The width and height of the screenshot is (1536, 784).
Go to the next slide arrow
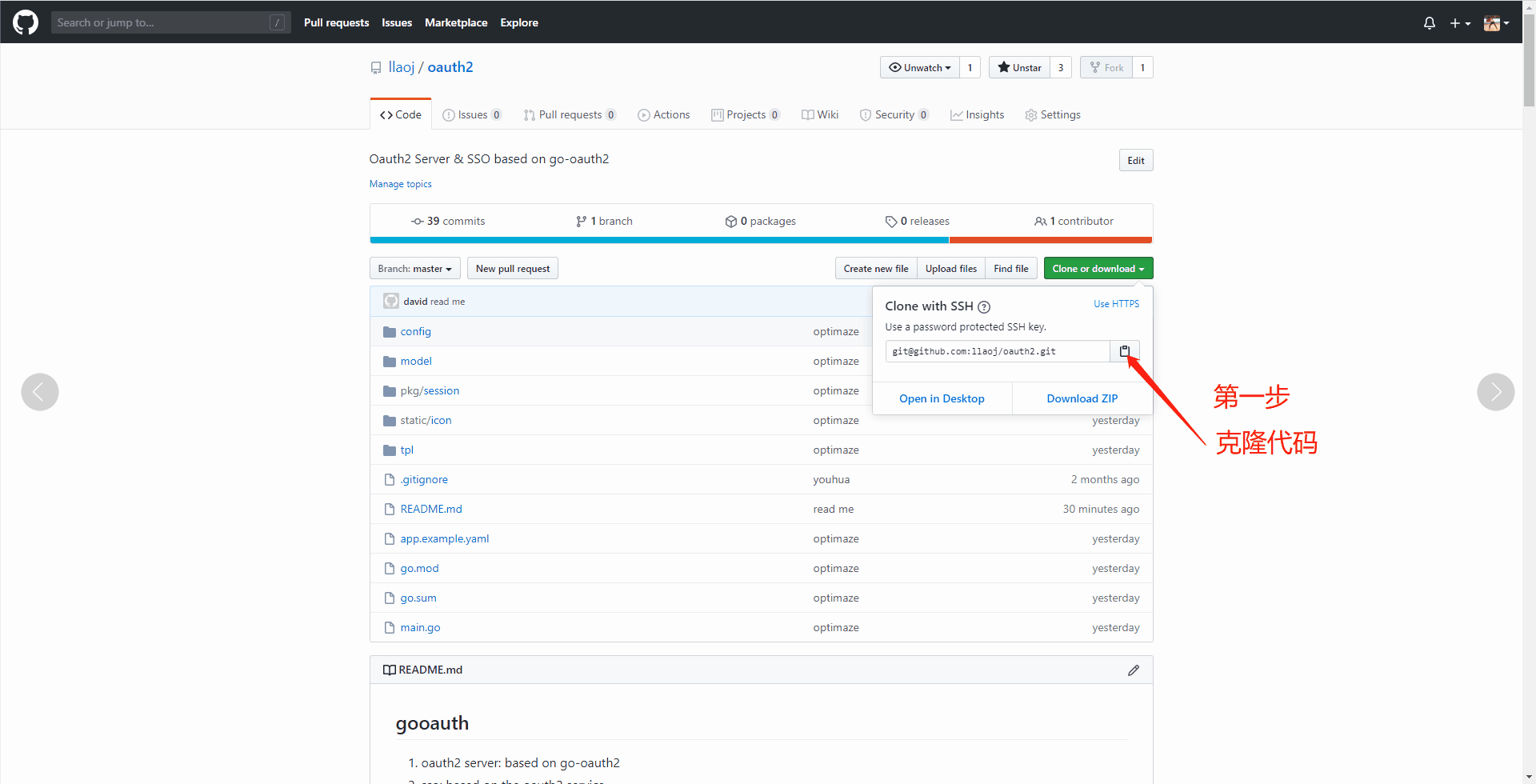[x=1496, y=392]
